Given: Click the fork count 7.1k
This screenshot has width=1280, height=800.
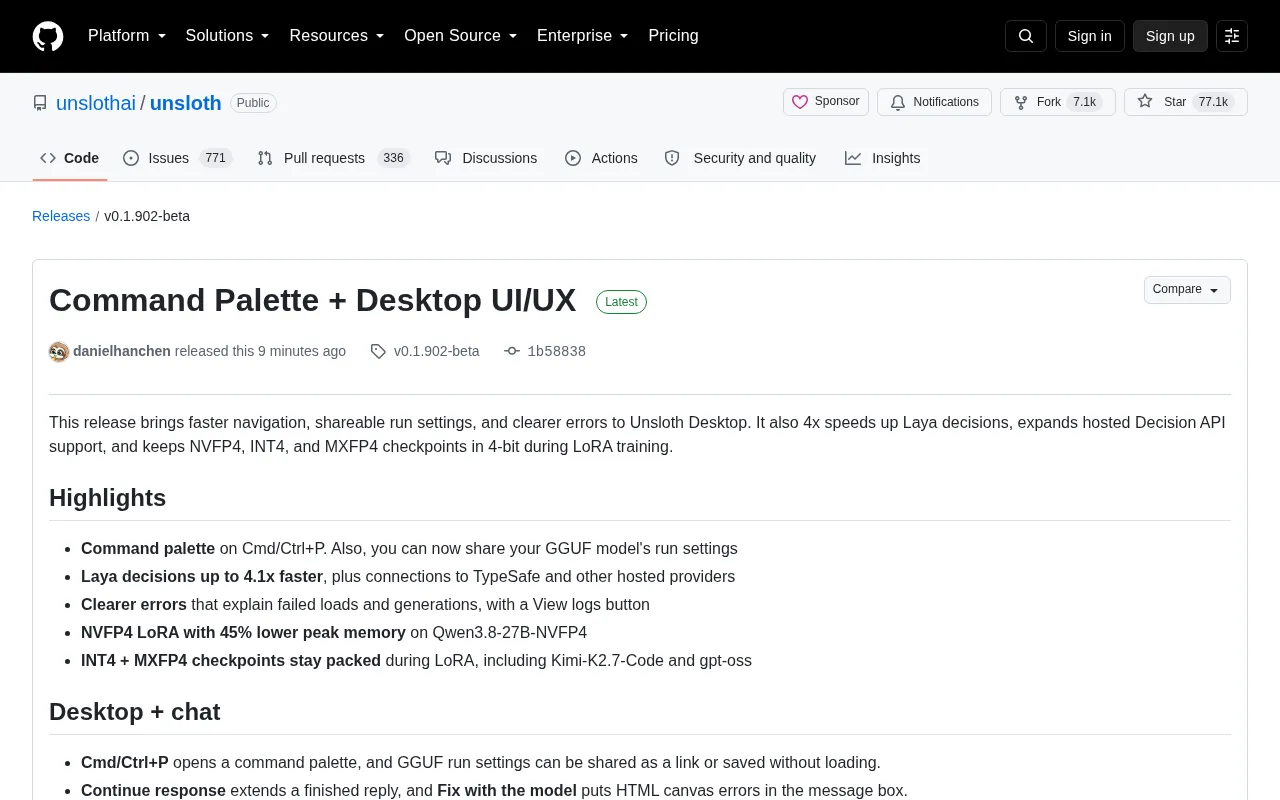Looking at the screenshot, I should (x=1085, y=102).
